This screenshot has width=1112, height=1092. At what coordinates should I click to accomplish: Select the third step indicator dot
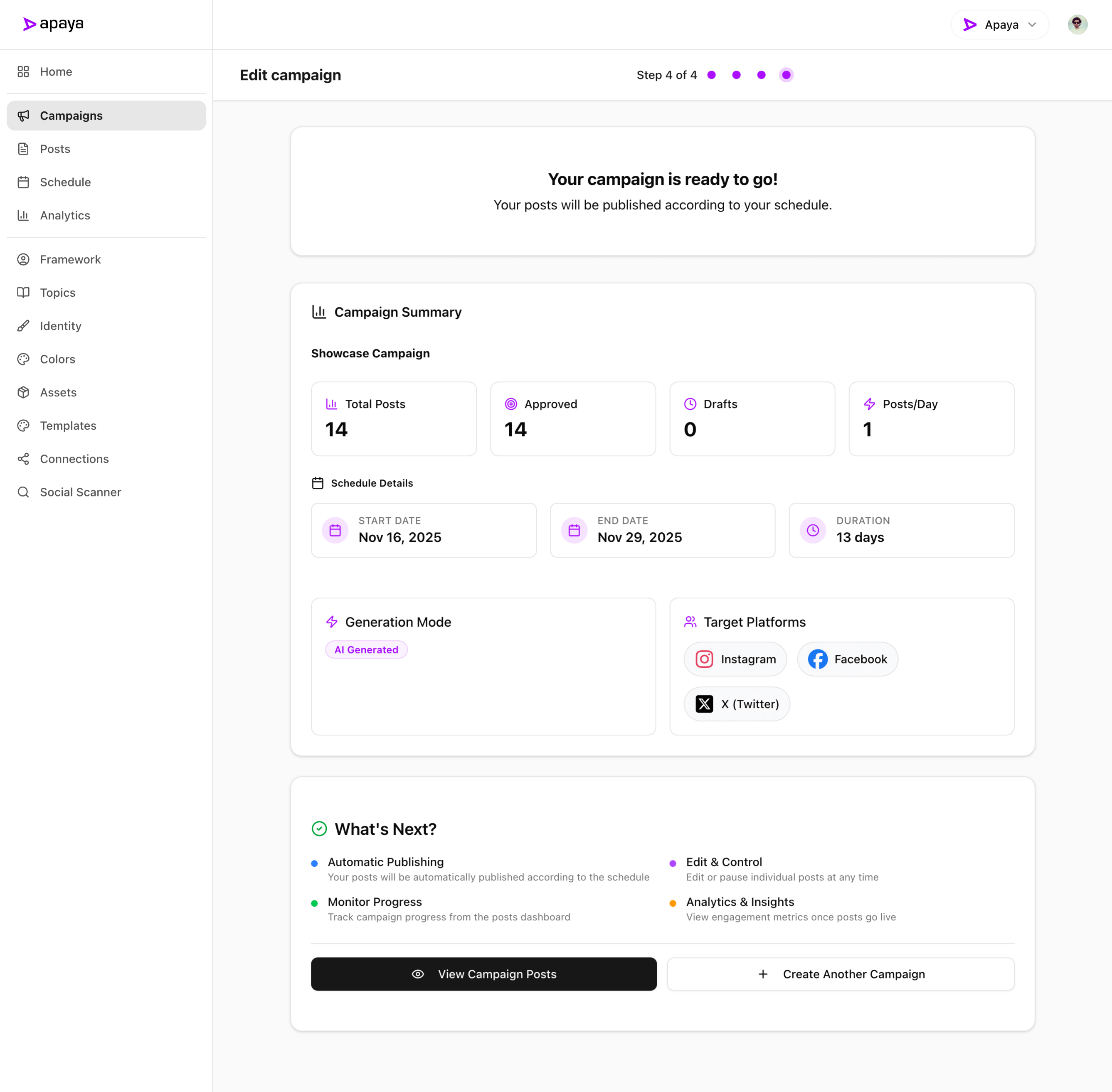point(761,75)
